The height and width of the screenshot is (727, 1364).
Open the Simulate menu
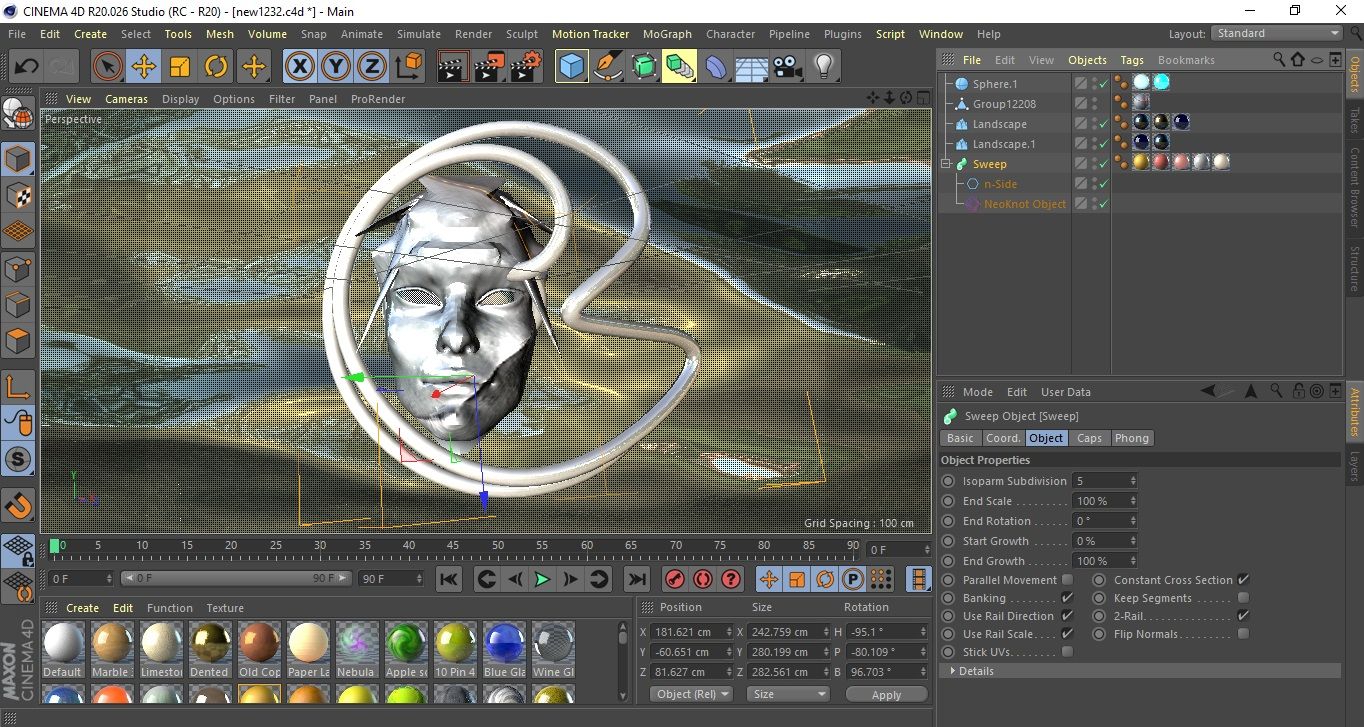pyautogui.click(x=418, y=34)
